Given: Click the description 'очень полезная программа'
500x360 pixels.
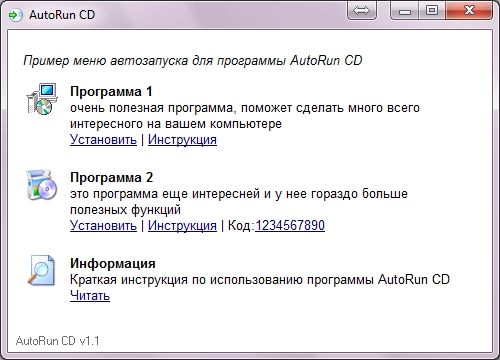Looking at the screenshot, I should (x=151, y=108).
